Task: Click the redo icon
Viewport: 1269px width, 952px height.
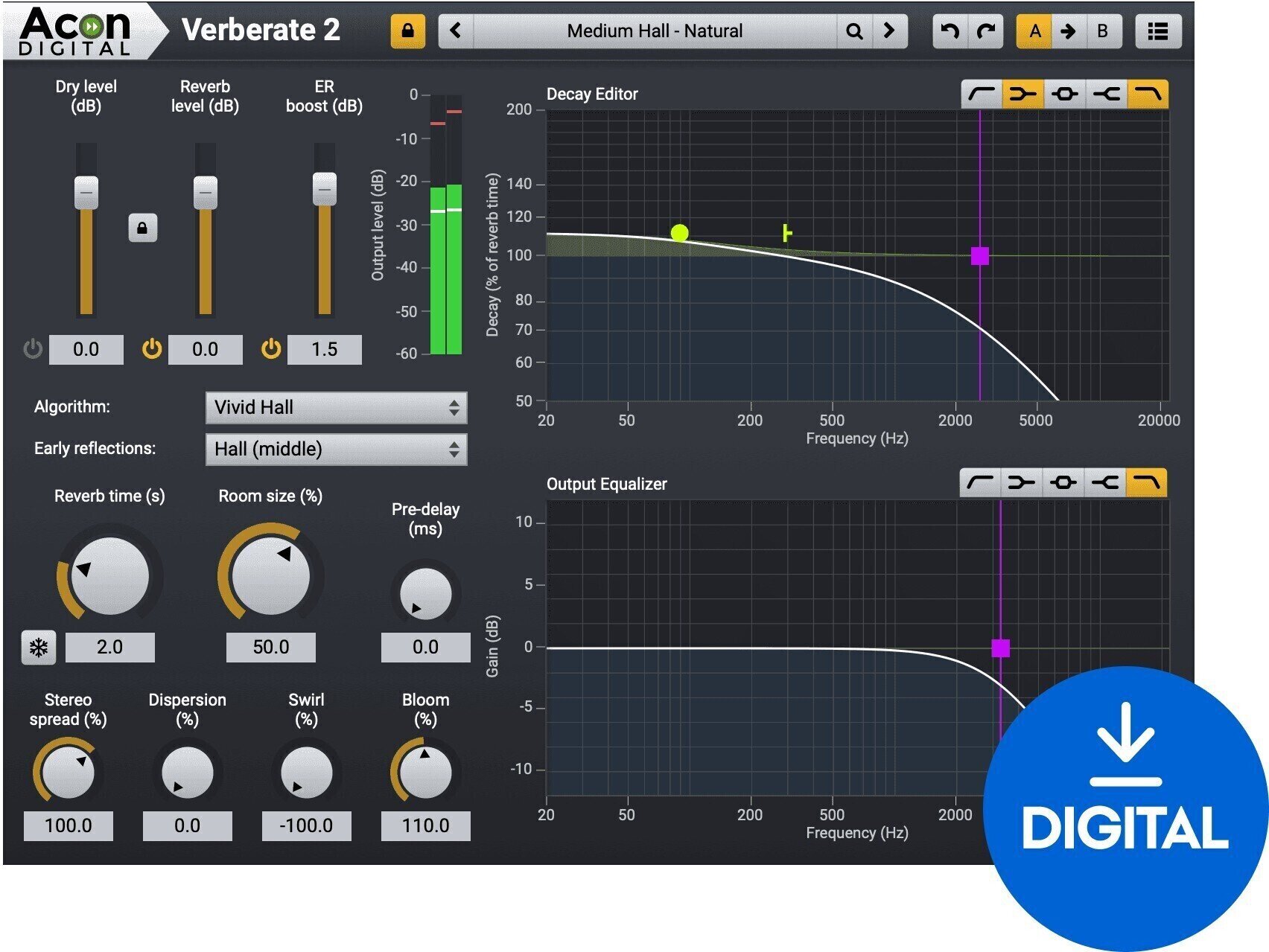Action: (x=987, y=31)
